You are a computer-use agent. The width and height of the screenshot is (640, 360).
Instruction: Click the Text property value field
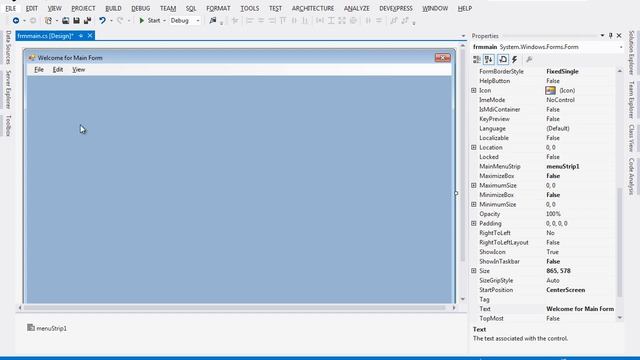click(580, 309)
